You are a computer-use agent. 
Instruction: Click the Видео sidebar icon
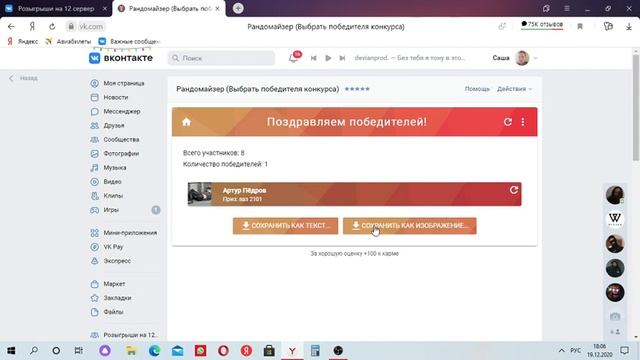click(95, 182)
